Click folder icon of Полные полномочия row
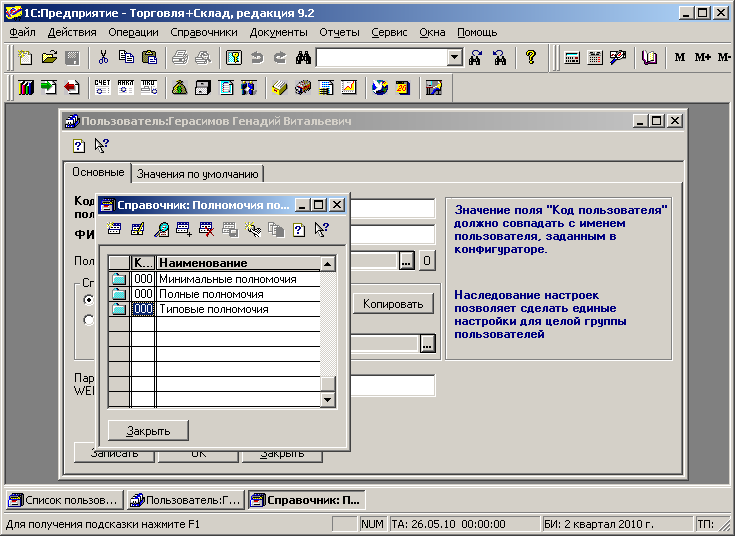735x536 pixels. click(x=119, y=294)
